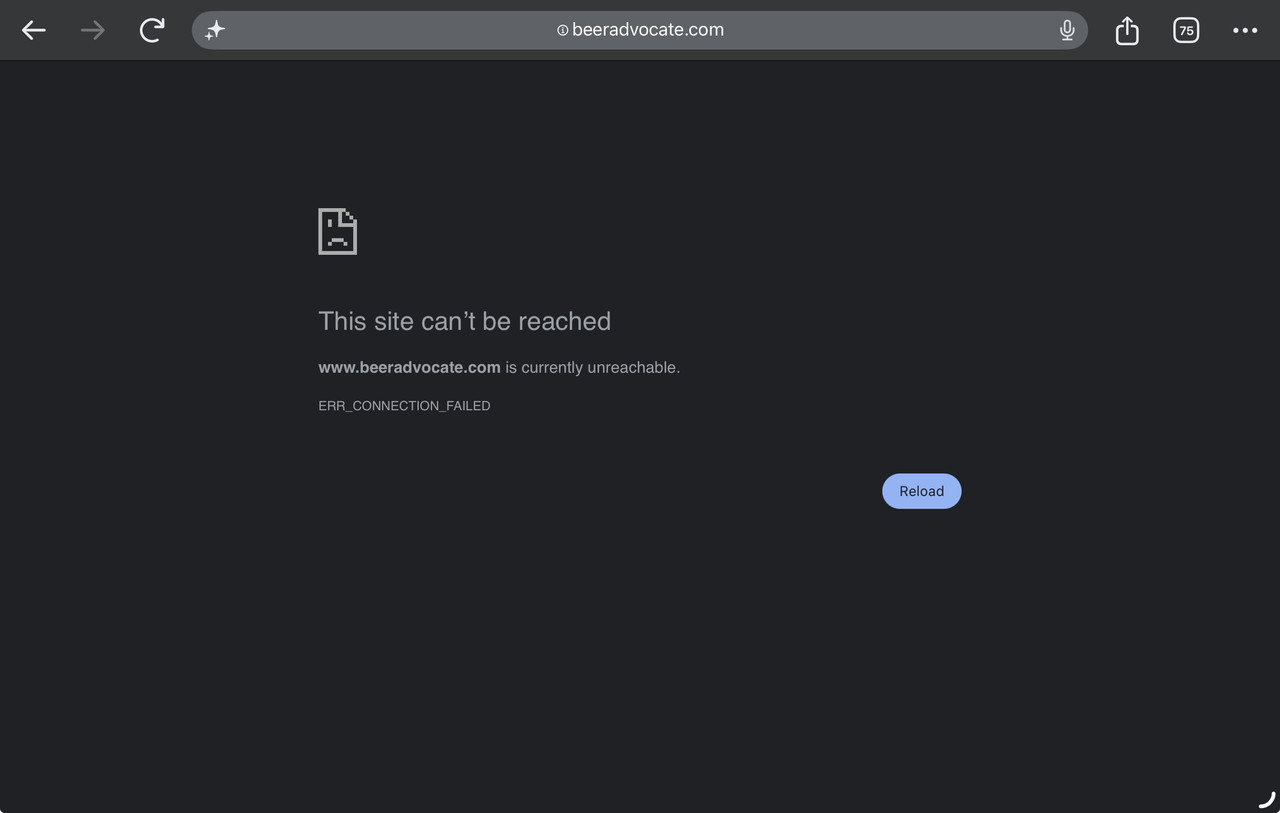The height and width of the screenshot is (813, 1280).
Task: Select the ERR_CONNECTION_FAILED error code
Action: coord(404,406)
